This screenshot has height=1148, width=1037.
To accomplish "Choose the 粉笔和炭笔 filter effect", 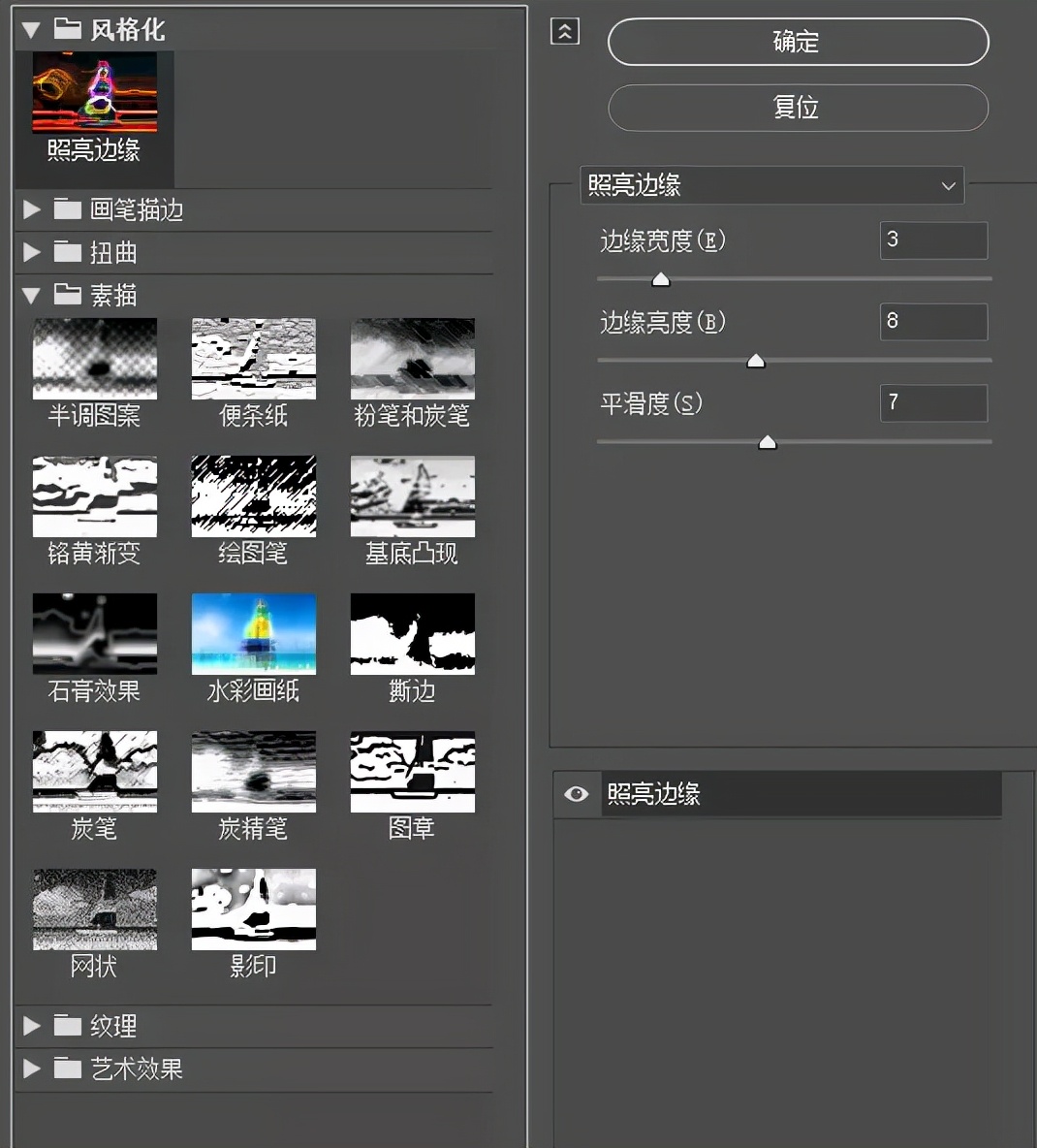I will [x=412, y=357].
